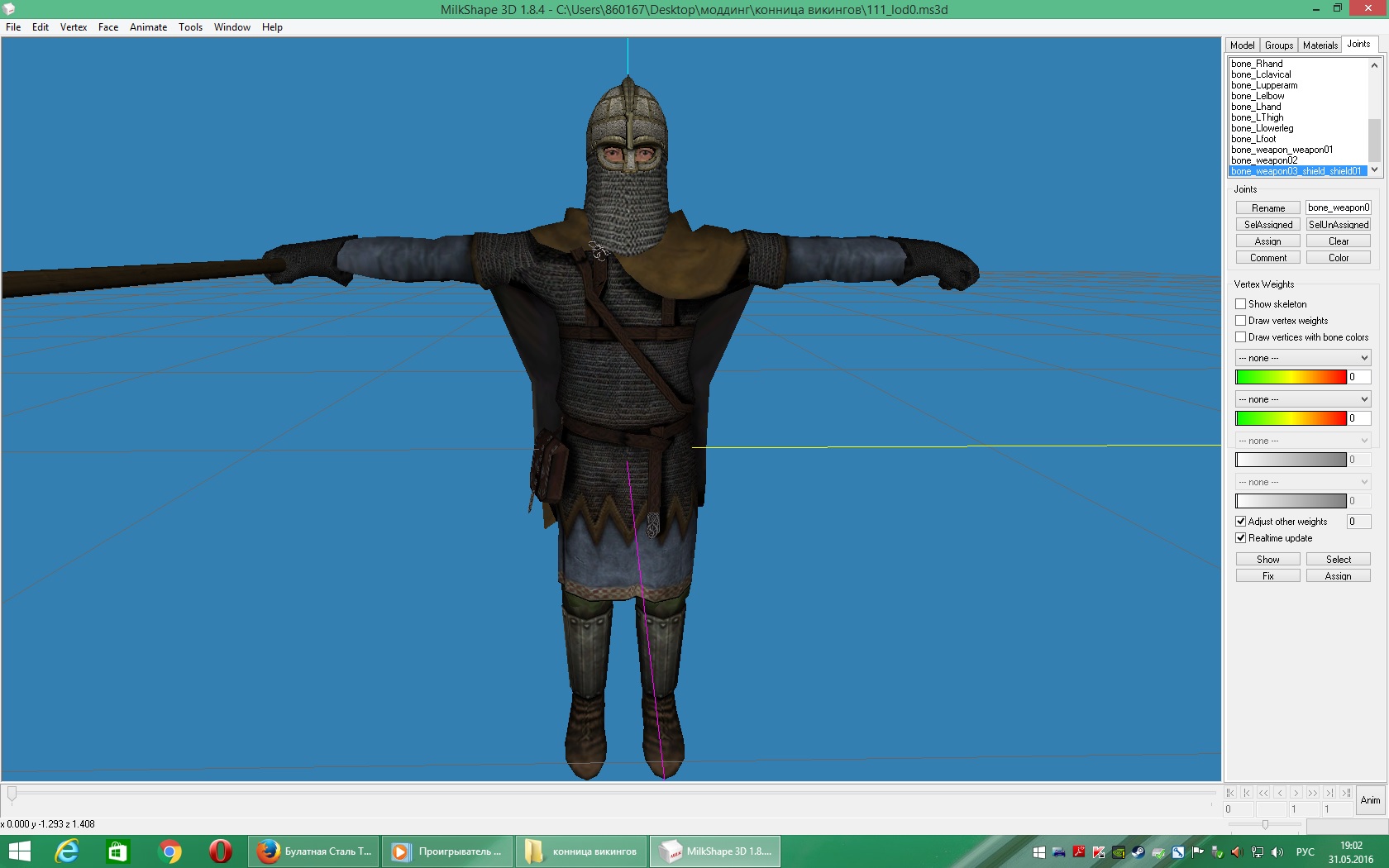Click the vertex weights Fix button
The height and width of the screenshot is (868, 1389).
(1267, 576)
